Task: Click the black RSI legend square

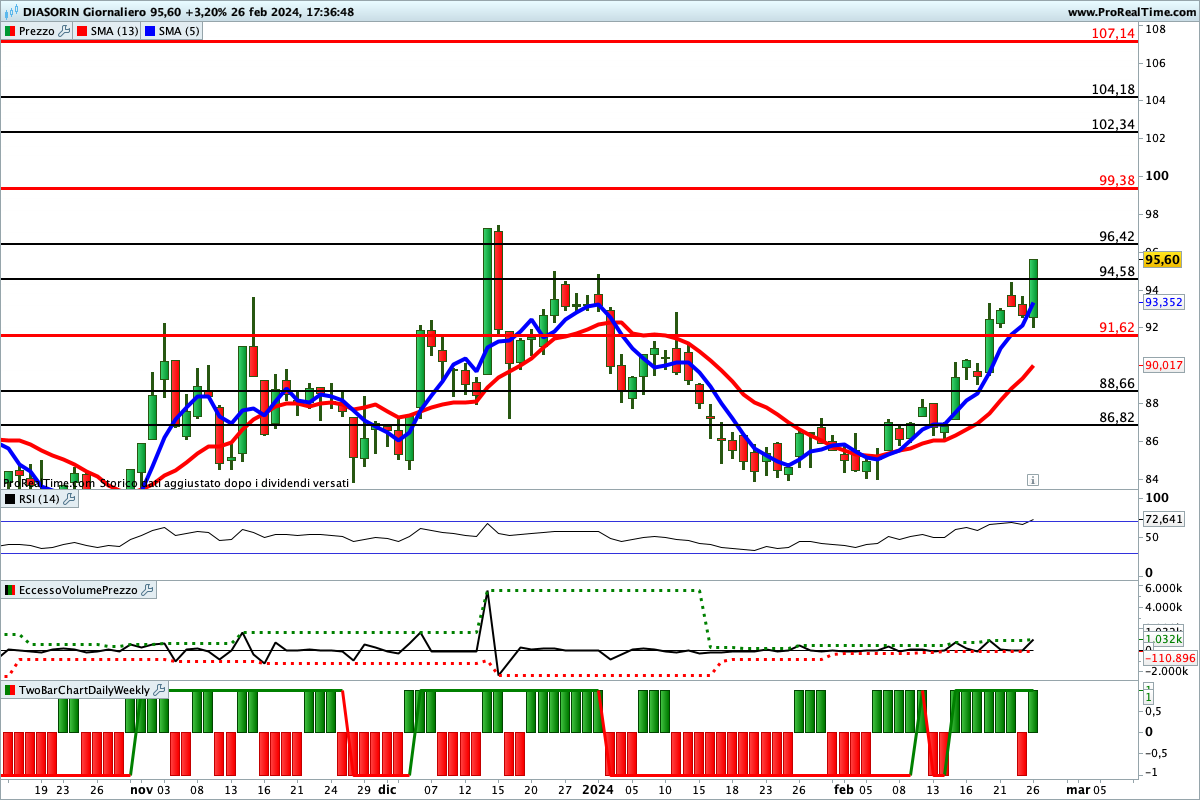Action: pos(10,499)
